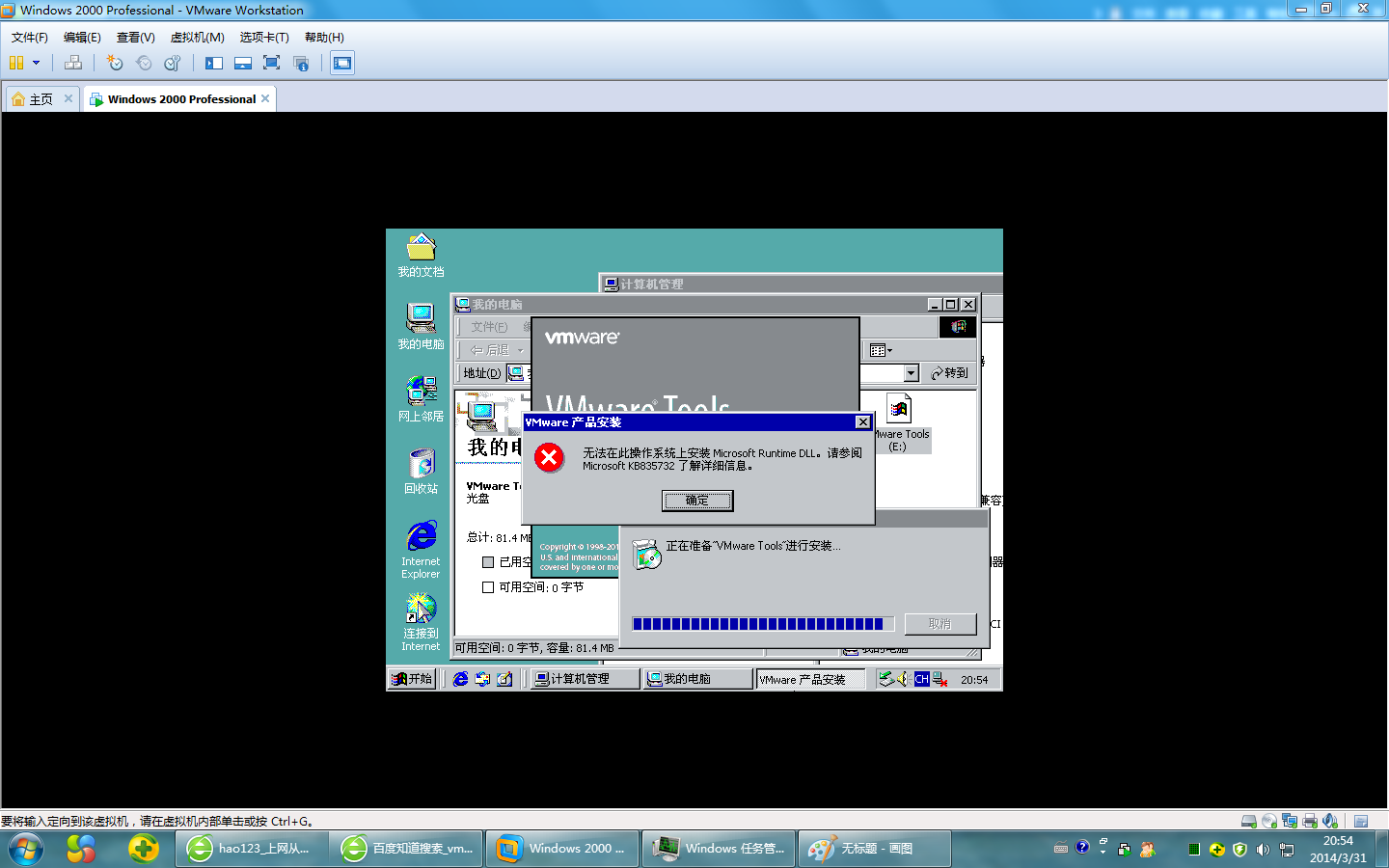
Task: Switch to 我的电脑 guest taskbar button
Action: click(x=698, y=679)
